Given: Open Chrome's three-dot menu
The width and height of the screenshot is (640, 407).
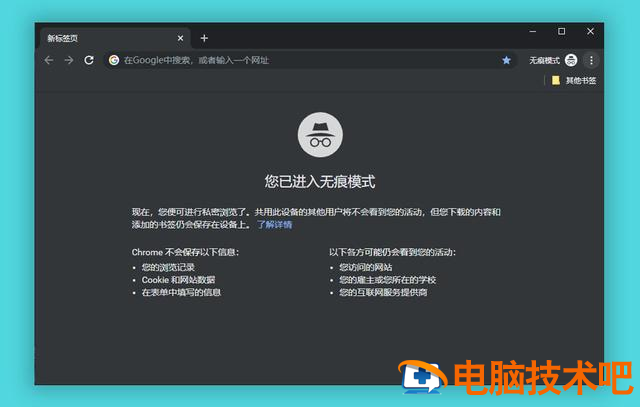Looking at the screenshot, I should coord(591,60).
